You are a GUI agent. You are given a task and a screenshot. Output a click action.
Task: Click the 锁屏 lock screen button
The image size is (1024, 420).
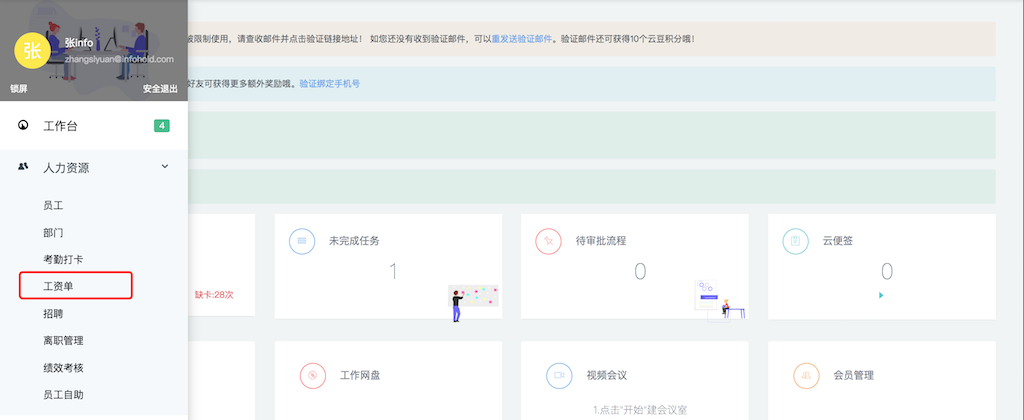coord(18,89)
